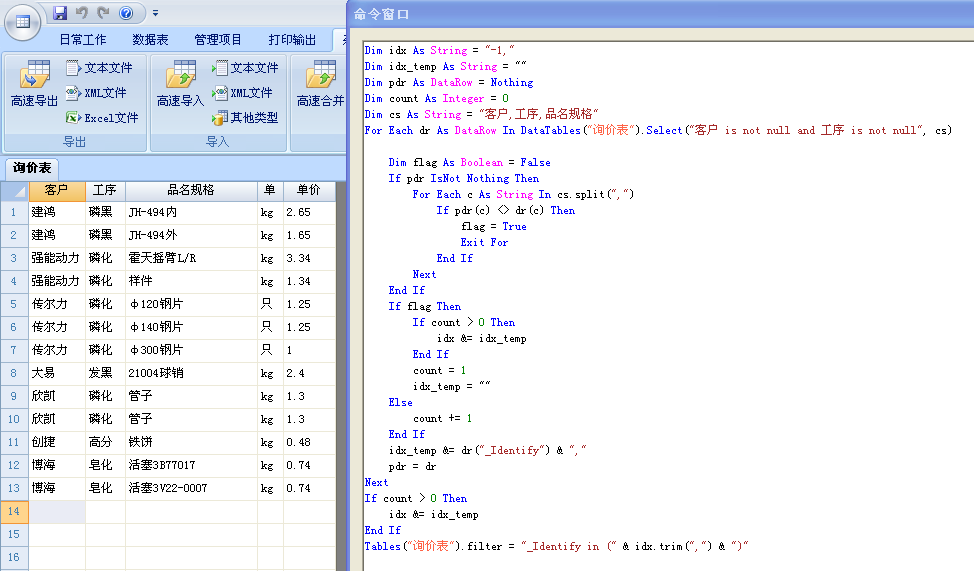The height and width of the screenshot is (571, 974).
Task: Click cell φ120钢片
Action: (x=191, y=304)
